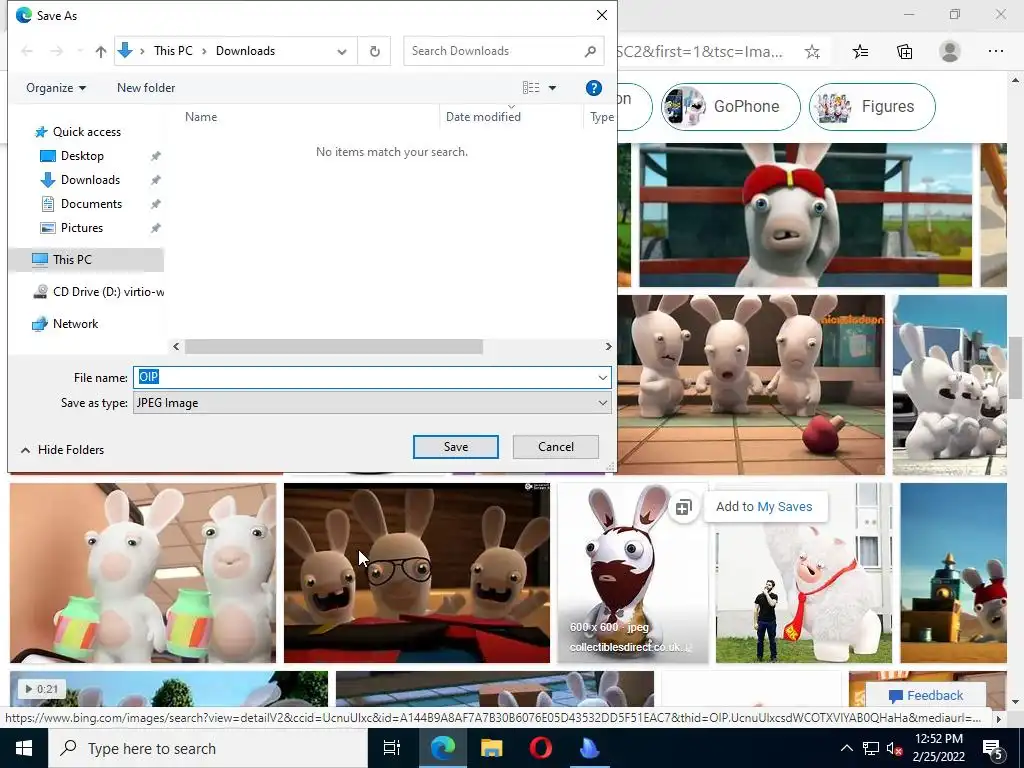1024x768 pixels.
Task: Sort by the Name column header
Action: [201, 117]
